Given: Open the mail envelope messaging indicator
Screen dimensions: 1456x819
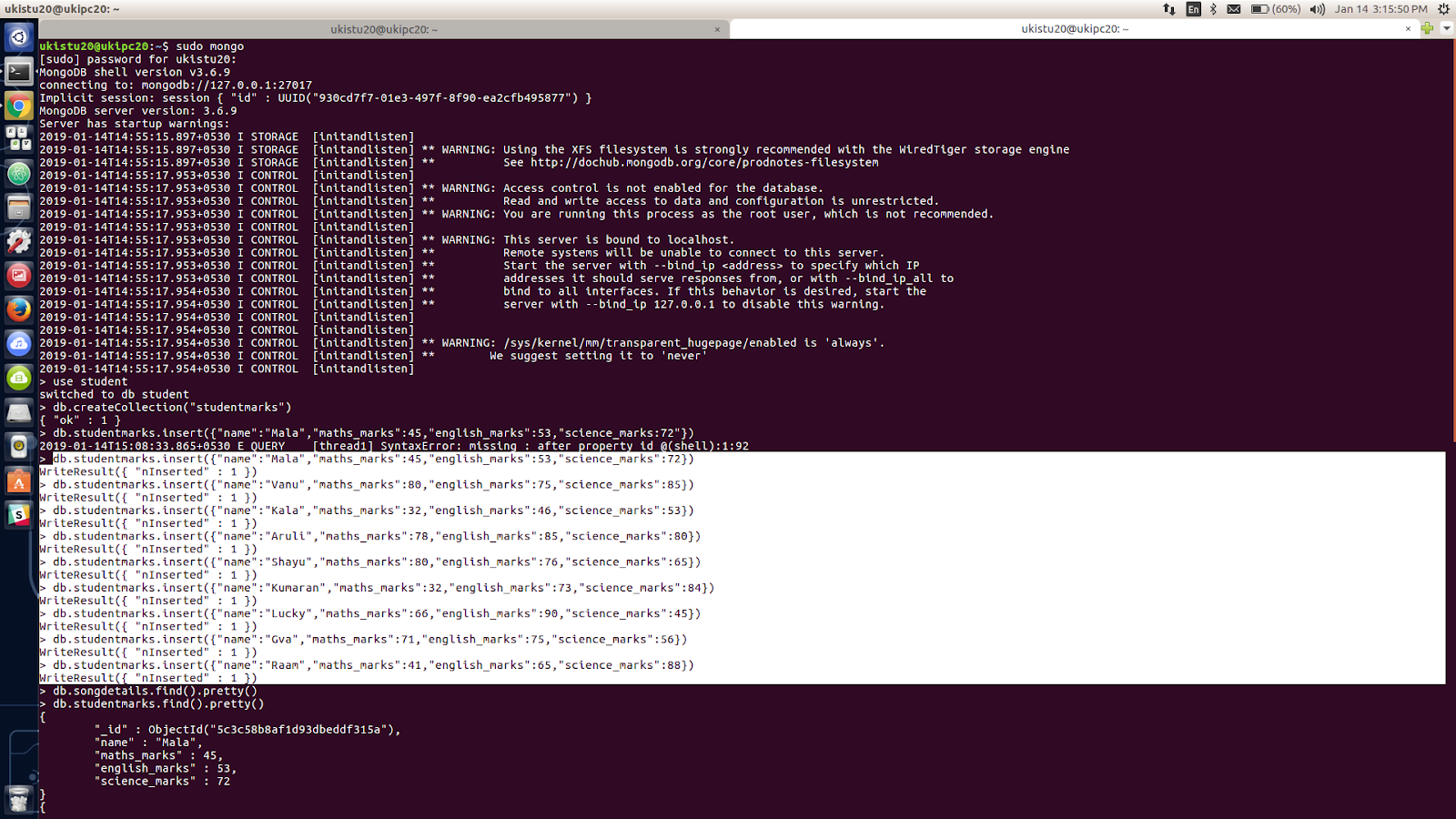Looking at the screenshot, I should coord(1234,9).
